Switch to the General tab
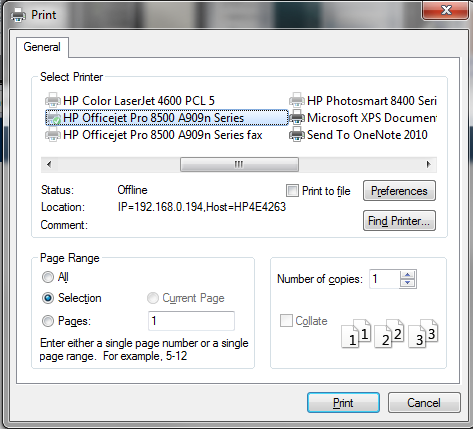The image size is (473, 429). (x=42, y=47)
